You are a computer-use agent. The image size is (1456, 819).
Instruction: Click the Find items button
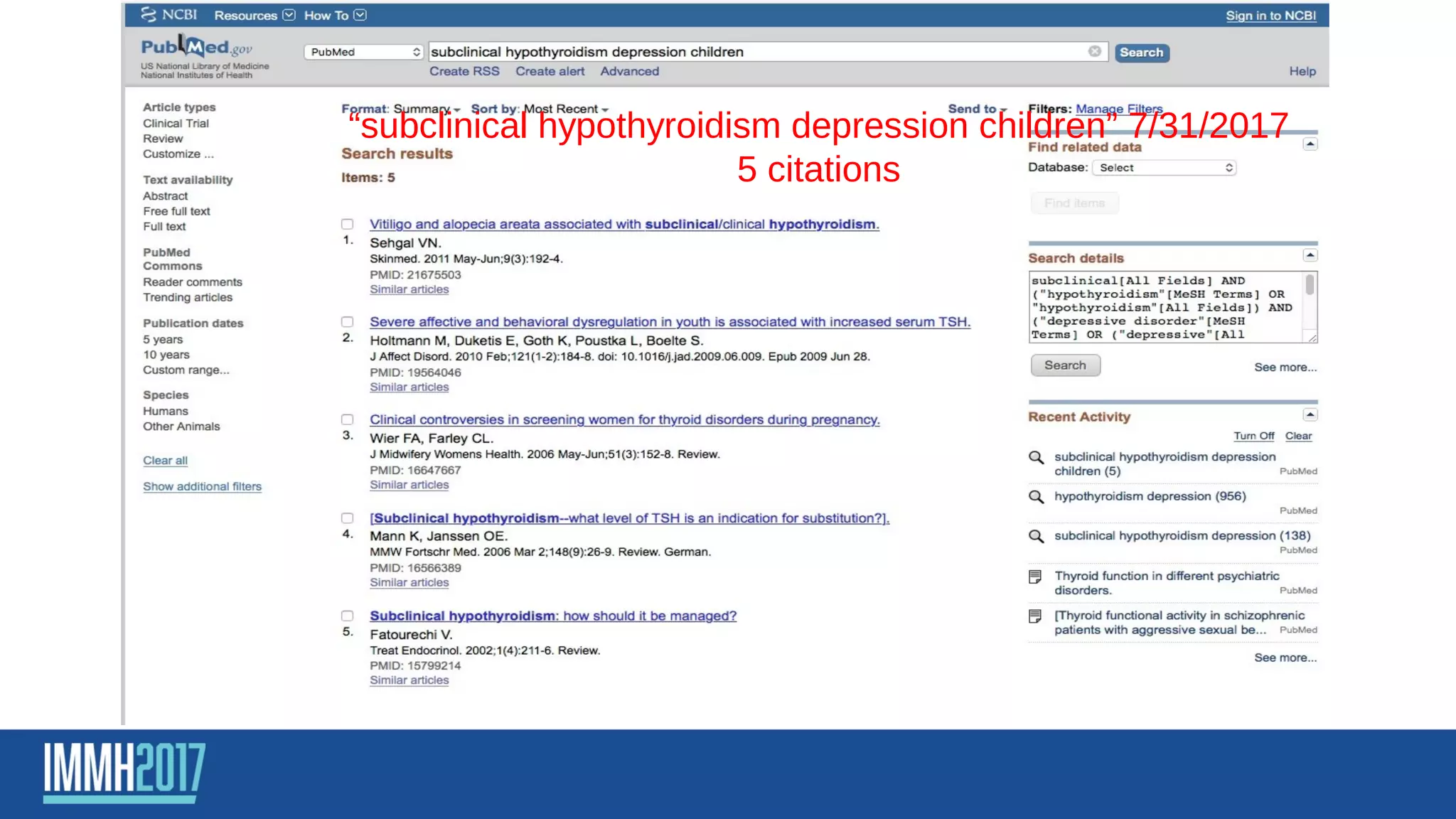click(1074, 203)
